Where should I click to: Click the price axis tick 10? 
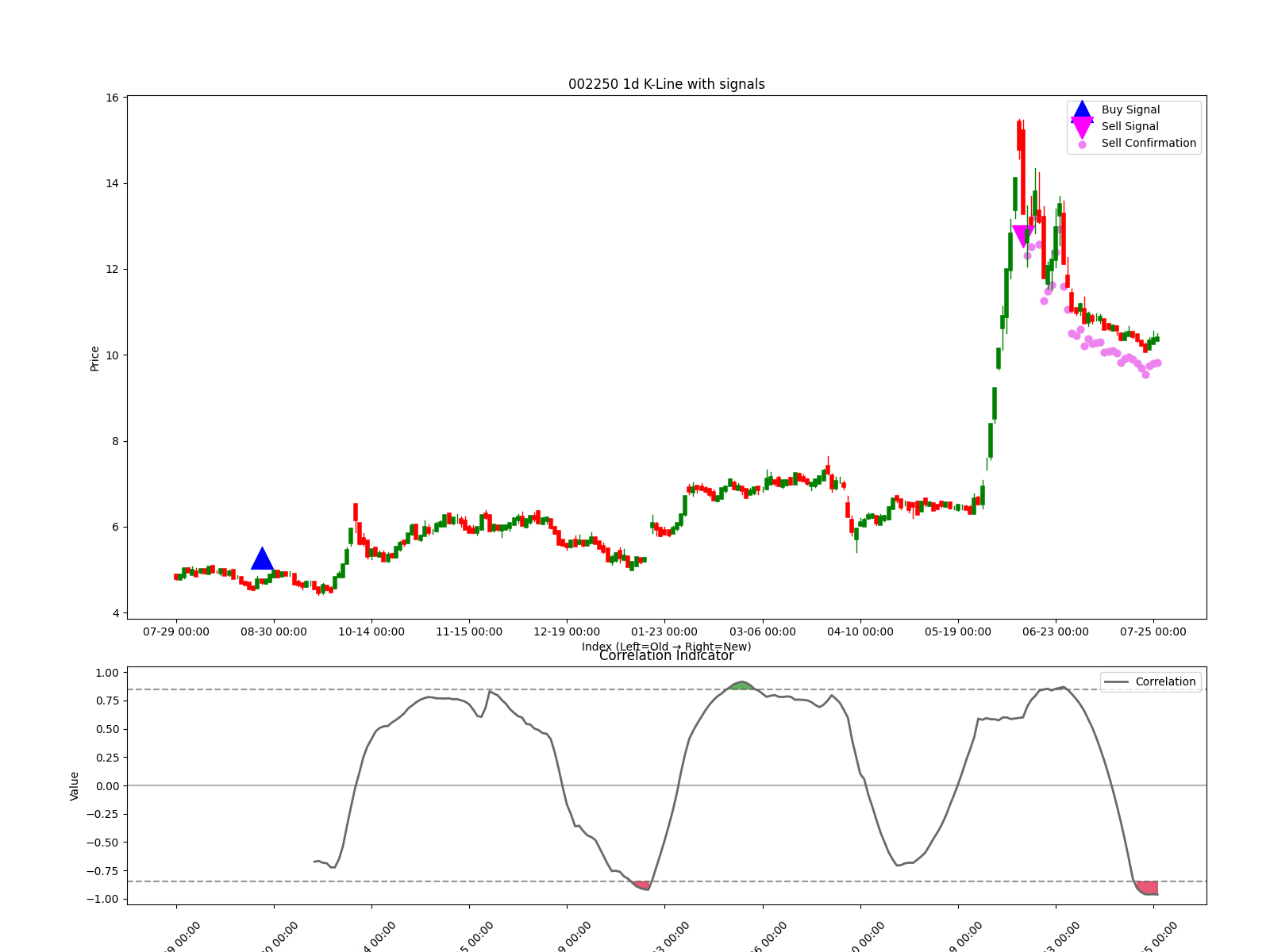pos(112,355)
